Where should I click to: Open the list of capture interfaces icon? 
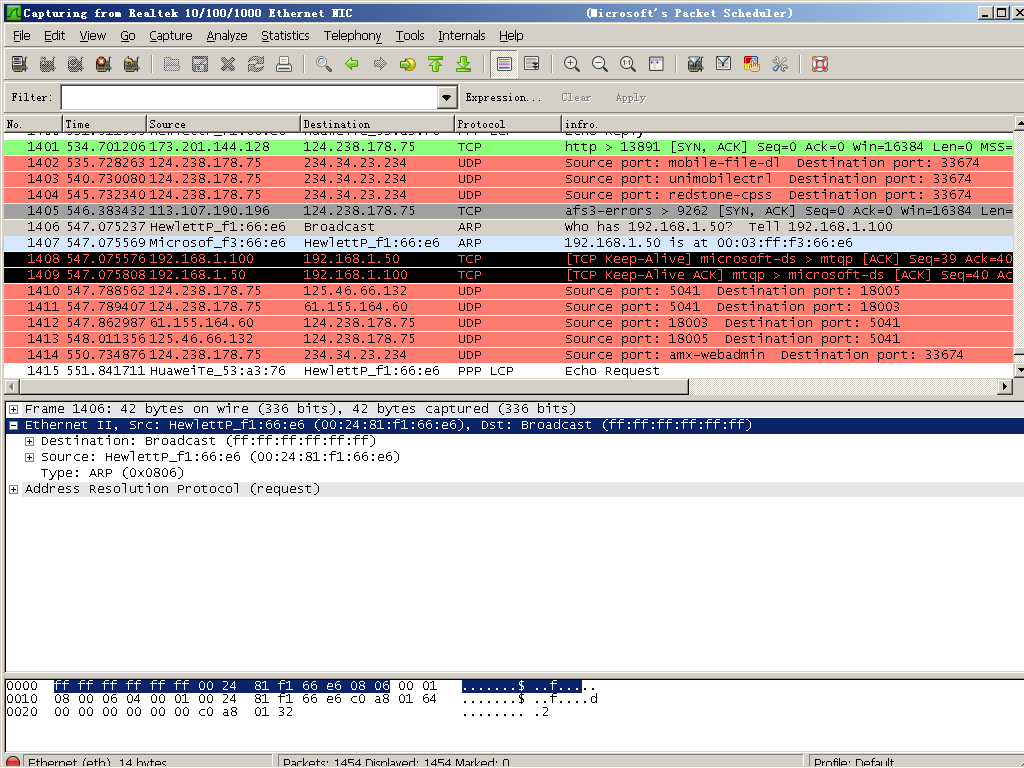(x=20, y=64)
